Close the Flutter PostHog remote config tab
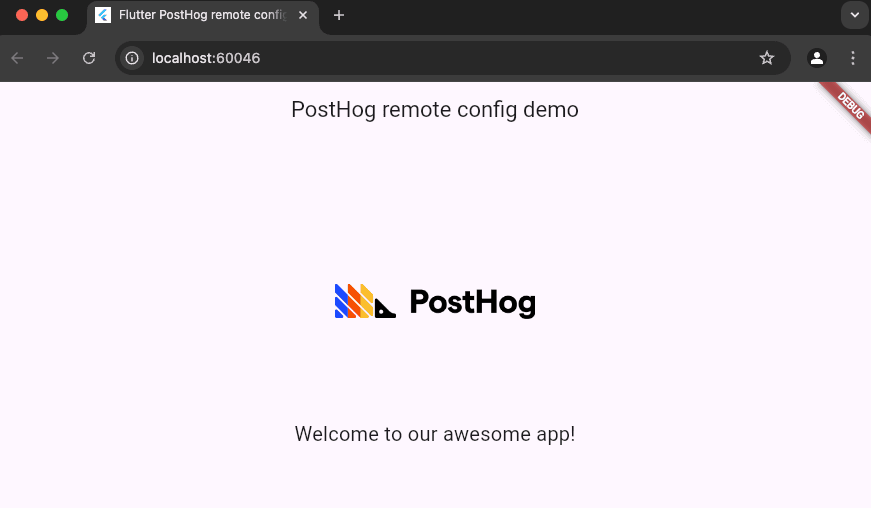The image size is (871, 508). [303, 15]
